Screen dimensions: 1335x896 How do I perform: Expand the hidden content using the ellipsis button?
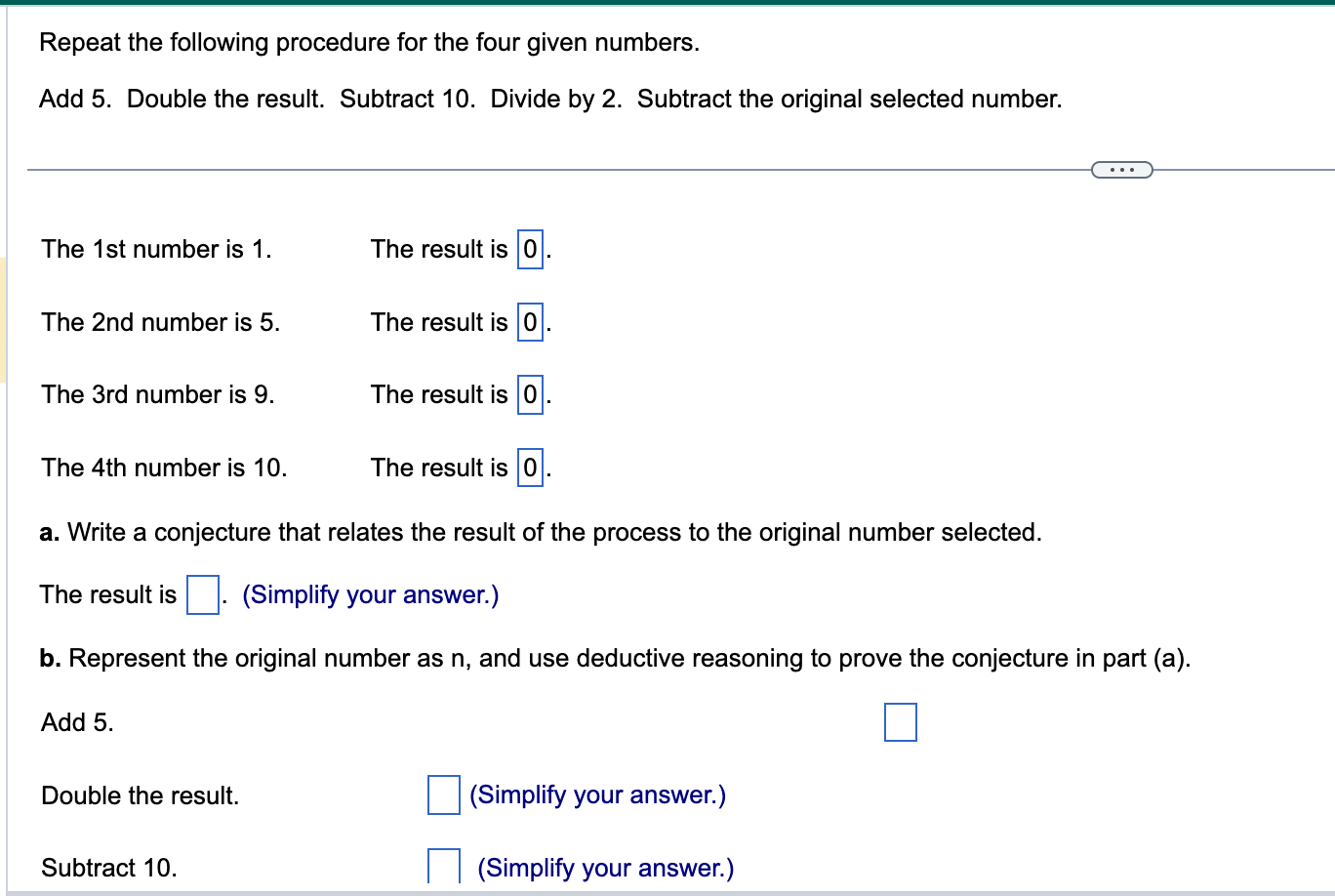1120,169
